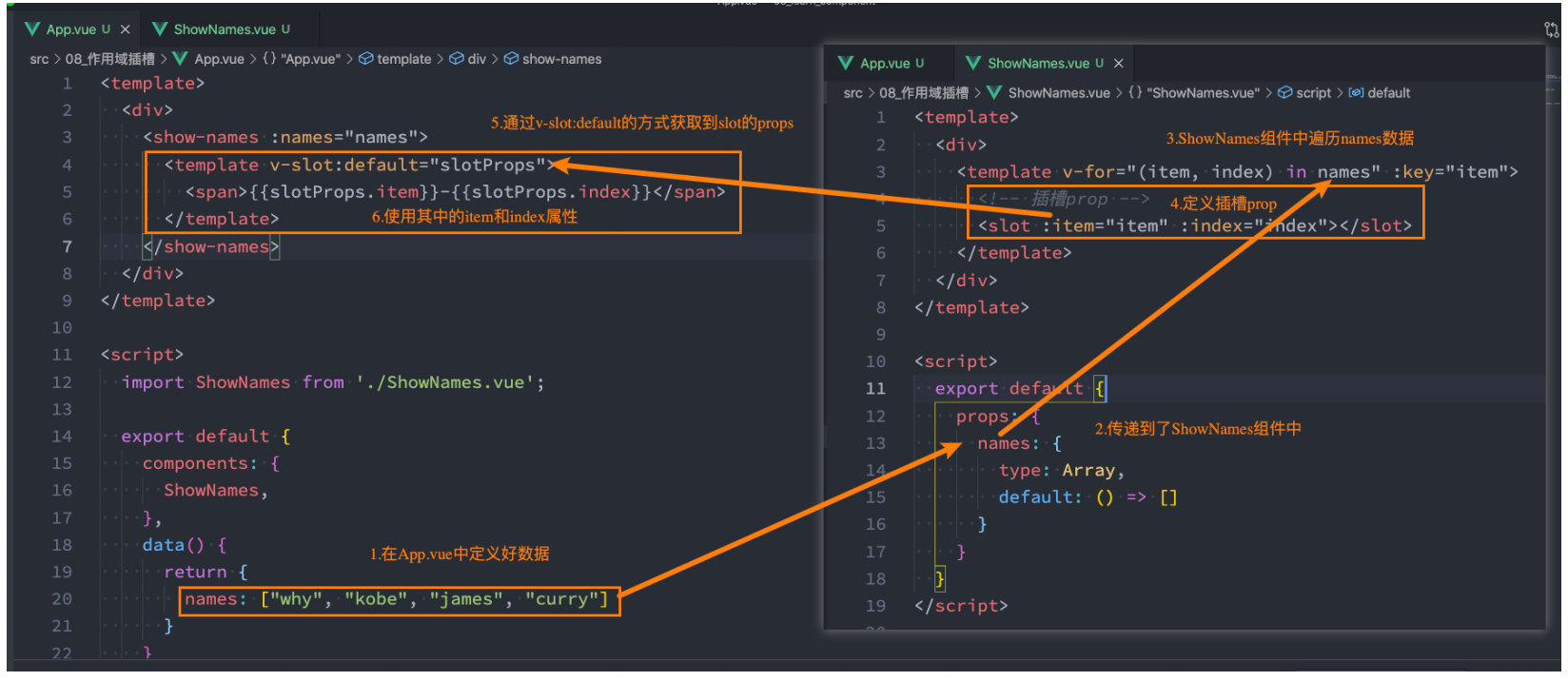
Task: Click the curly braces icon before "App.vue" breadcrumb
Action: pos(269,59)
